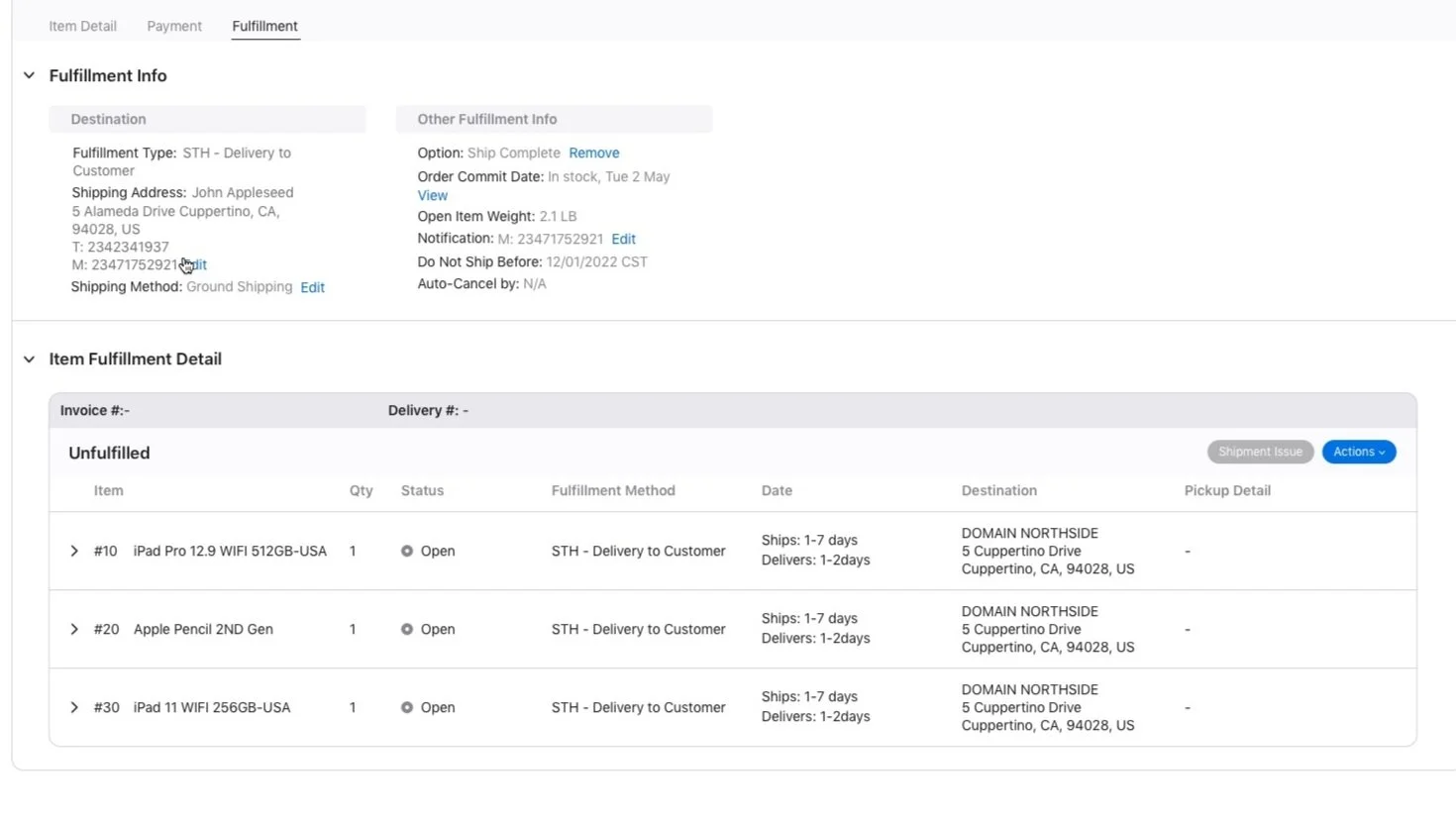Click the Qty column header
Screen dimensions: 1456x819
[361, 490]
